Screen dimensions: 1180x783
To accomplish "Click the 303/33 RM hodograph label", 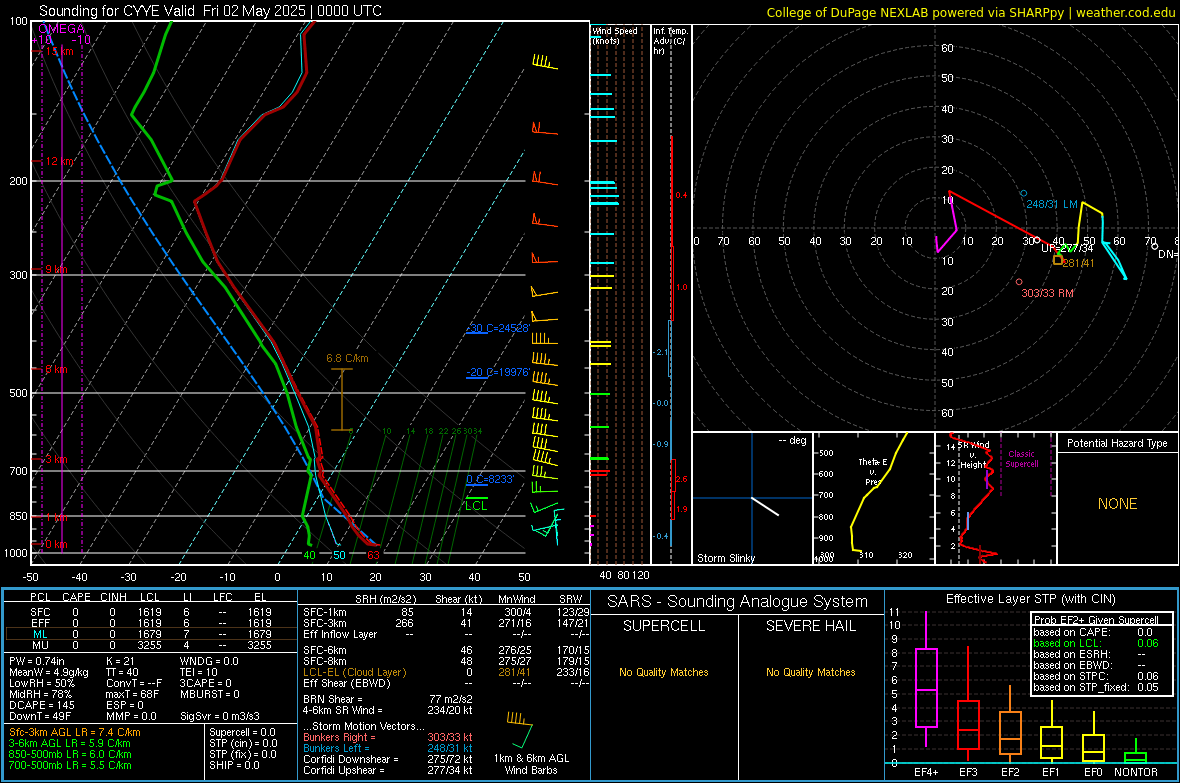I will pos(1047,293).
